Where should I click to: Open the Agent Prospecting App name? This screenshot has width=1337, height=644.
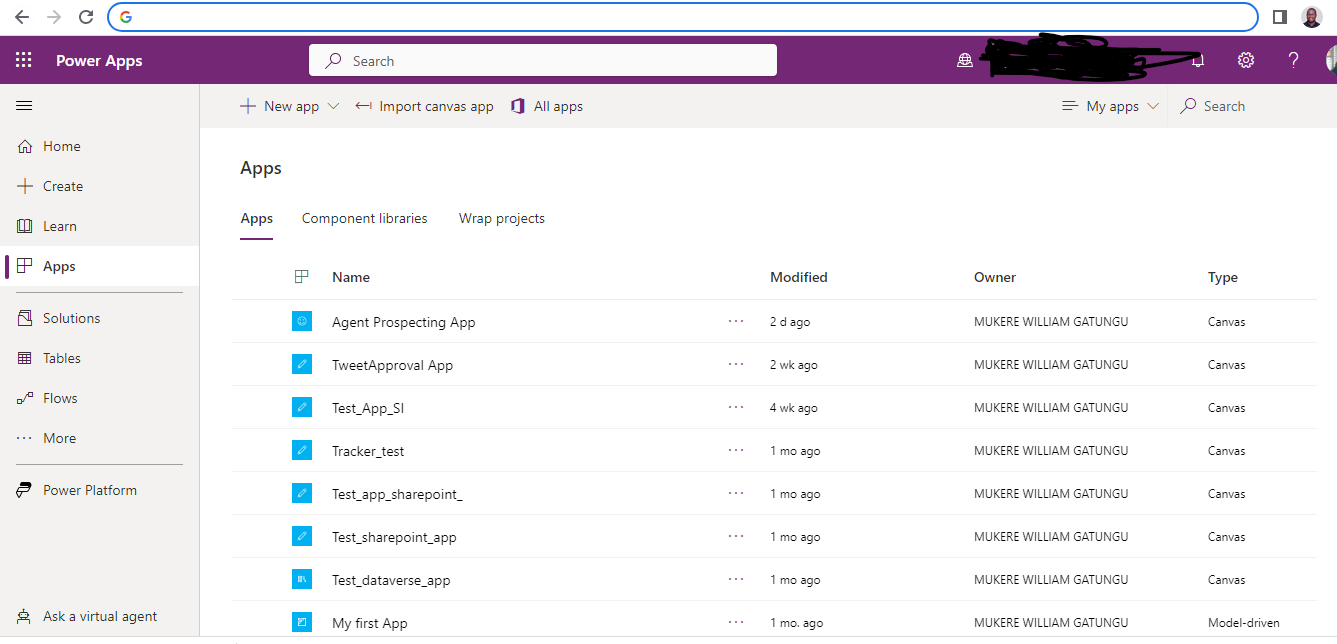404,322
